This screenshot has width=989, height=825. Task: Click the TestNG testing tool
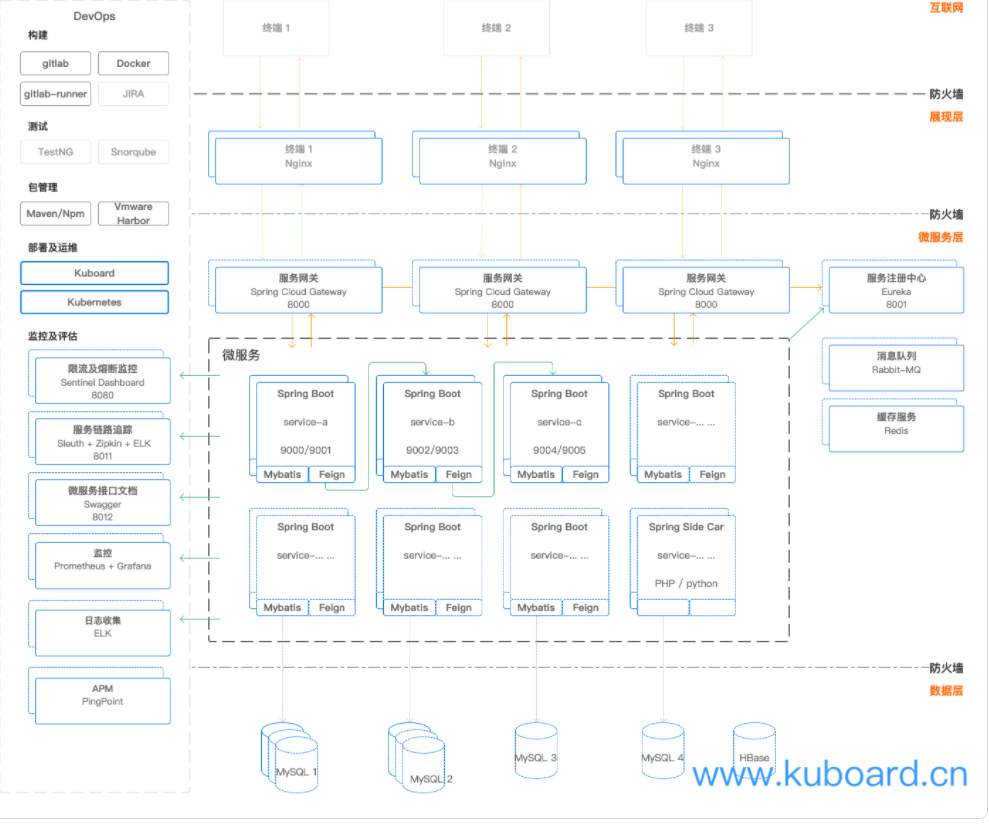point(55,151)
